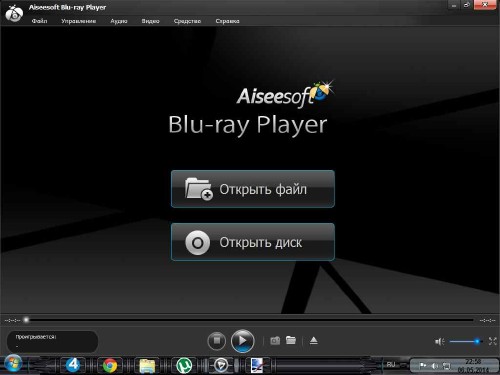Image resolution: width=500 pixels, height=375 pixels.
Task: Open the snapshot folder icon
Action: [291, 340]
